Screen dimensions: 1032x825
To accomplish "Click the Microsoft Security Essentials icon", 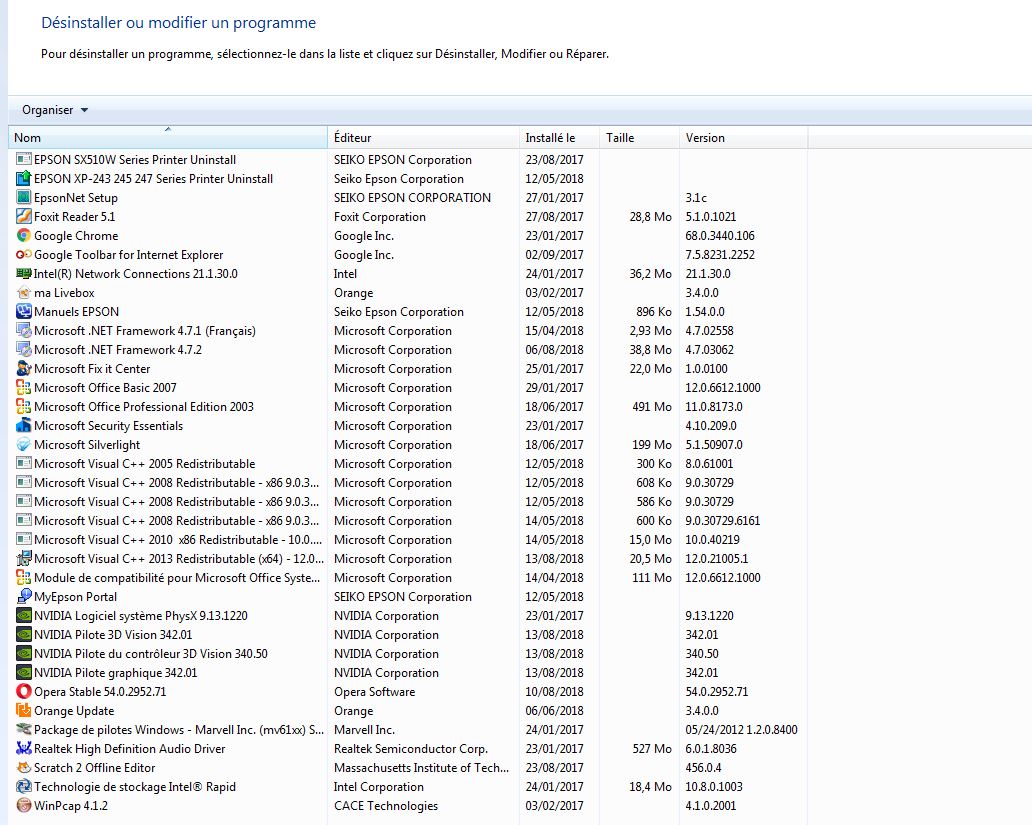I will (x=25, y=426).
